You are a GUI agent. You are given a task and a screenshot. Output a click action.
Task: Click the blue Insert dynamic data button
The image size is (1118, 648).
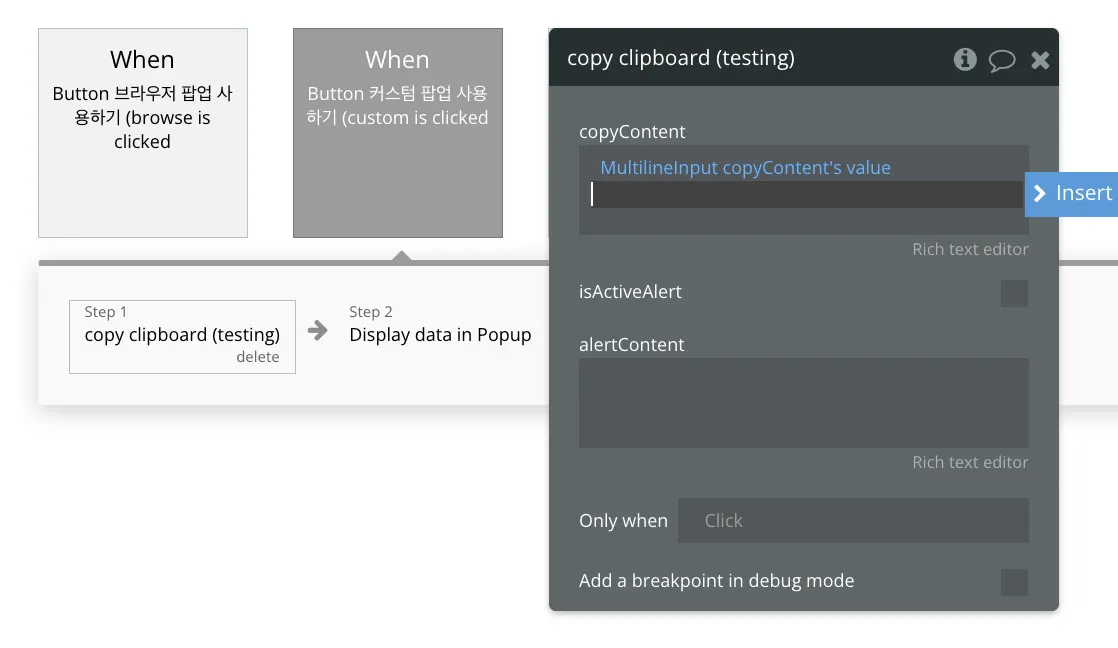1072,193
